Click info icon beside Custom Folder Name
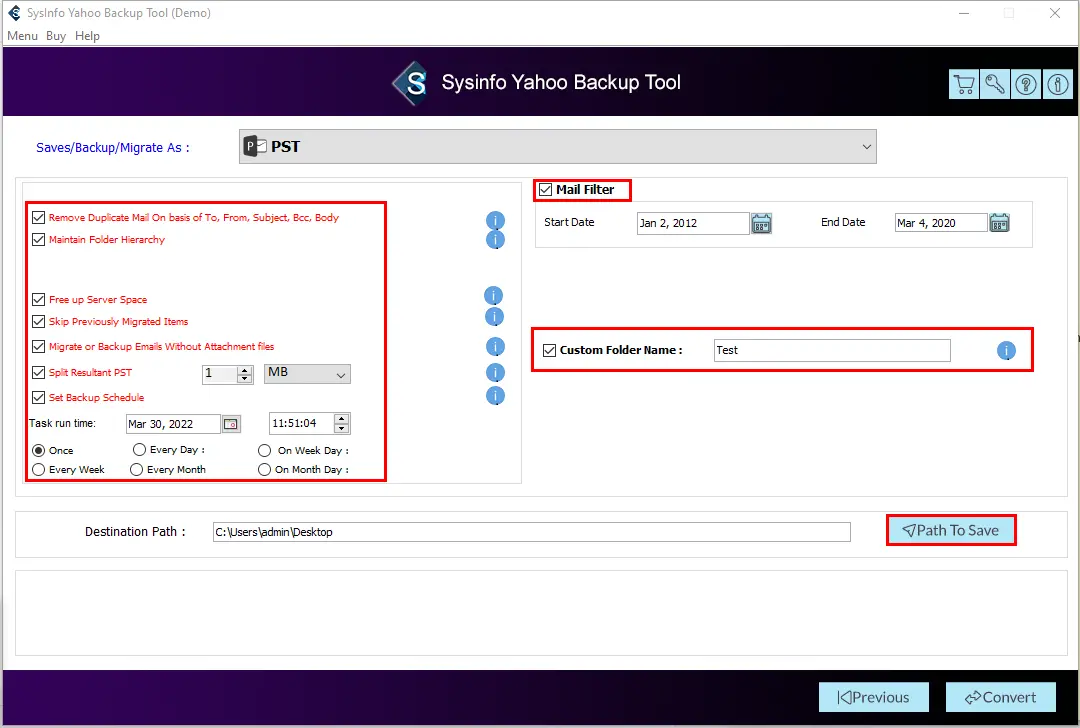 pos(1006,351)
